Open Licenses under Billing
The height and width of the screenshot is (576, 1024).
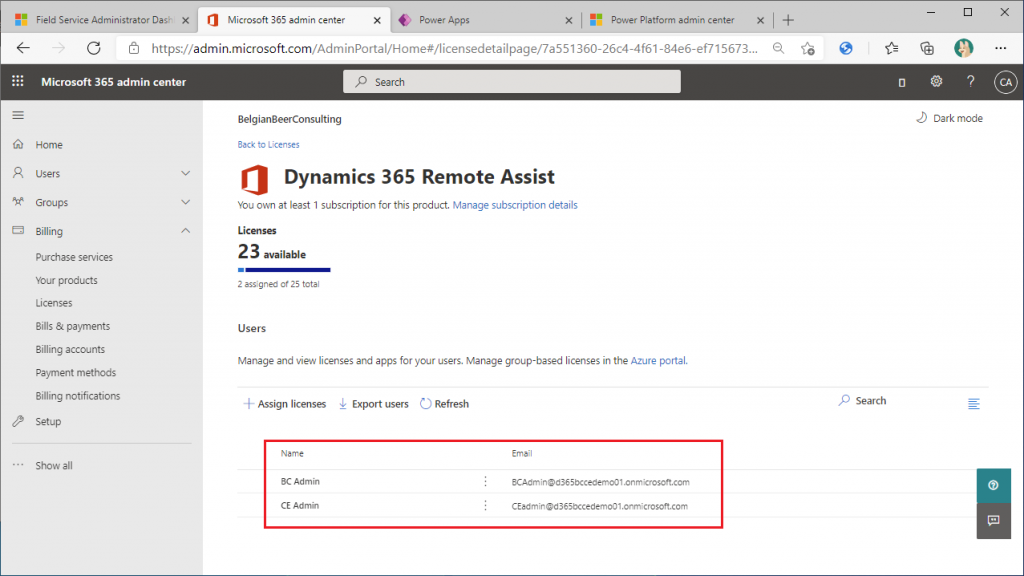pyautogui.click(x=54, y=303)
